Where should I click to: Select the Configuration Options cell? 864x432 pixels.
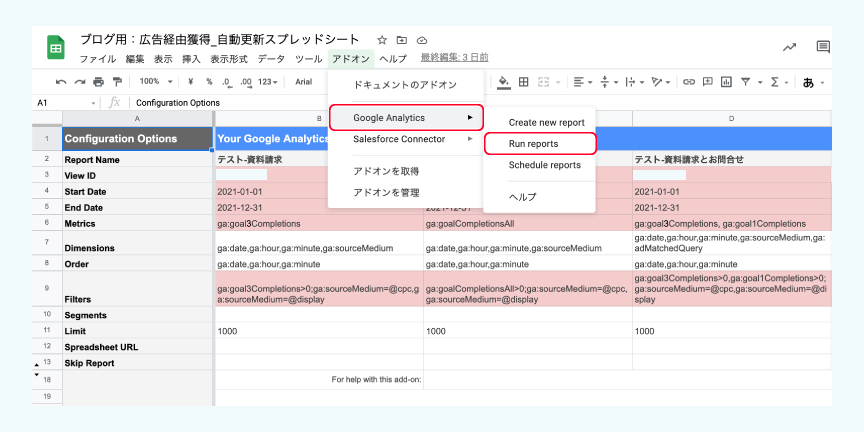138,139
